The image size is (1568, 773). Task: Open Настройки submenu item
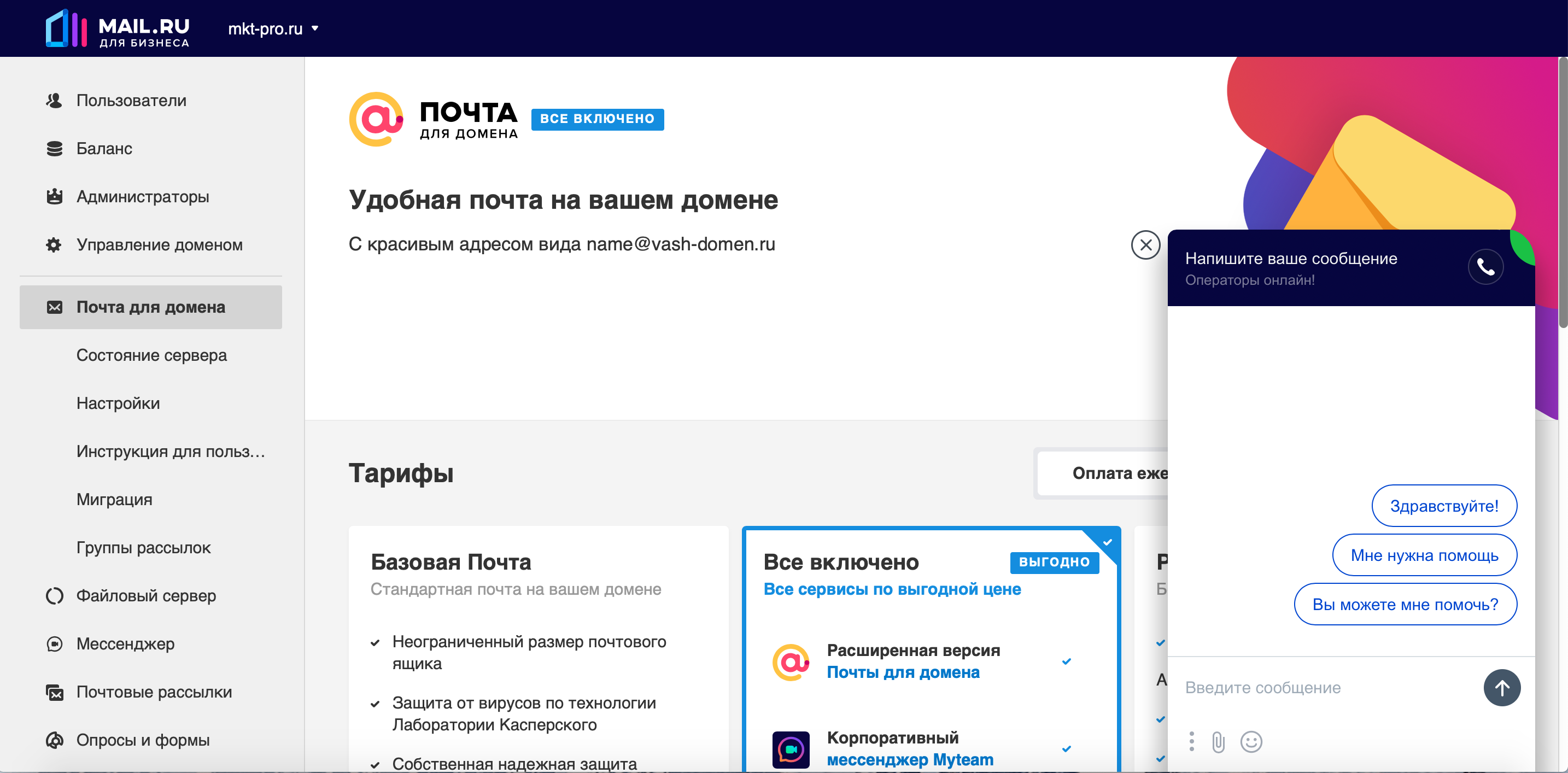tap(118, 403)
